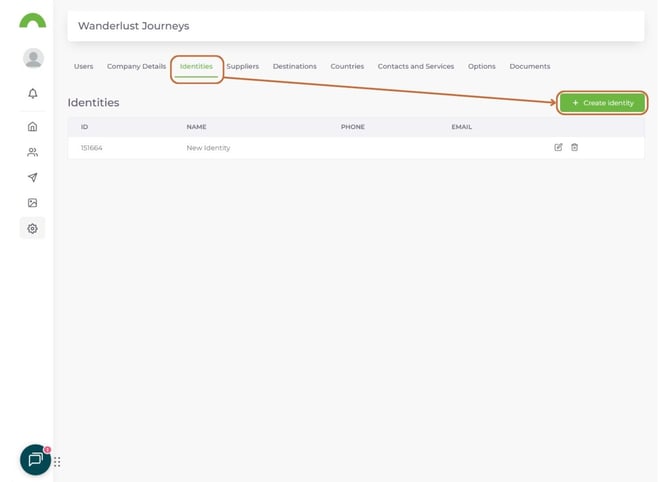The height and width of the screenshot is (482, 670).
Task: Go to the Destinations tab
Action: coord(294,66)
